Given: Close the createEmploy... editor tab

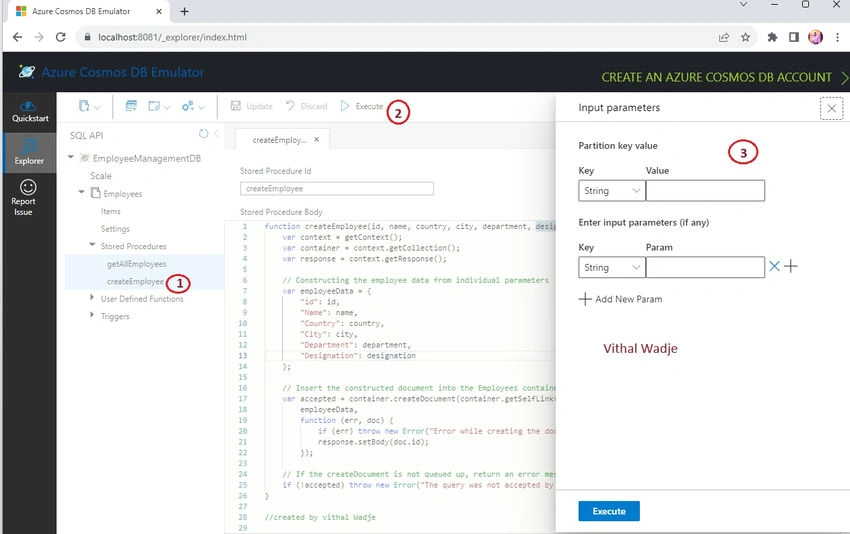Looking at the screenshot, I should (x=317, y=140).
